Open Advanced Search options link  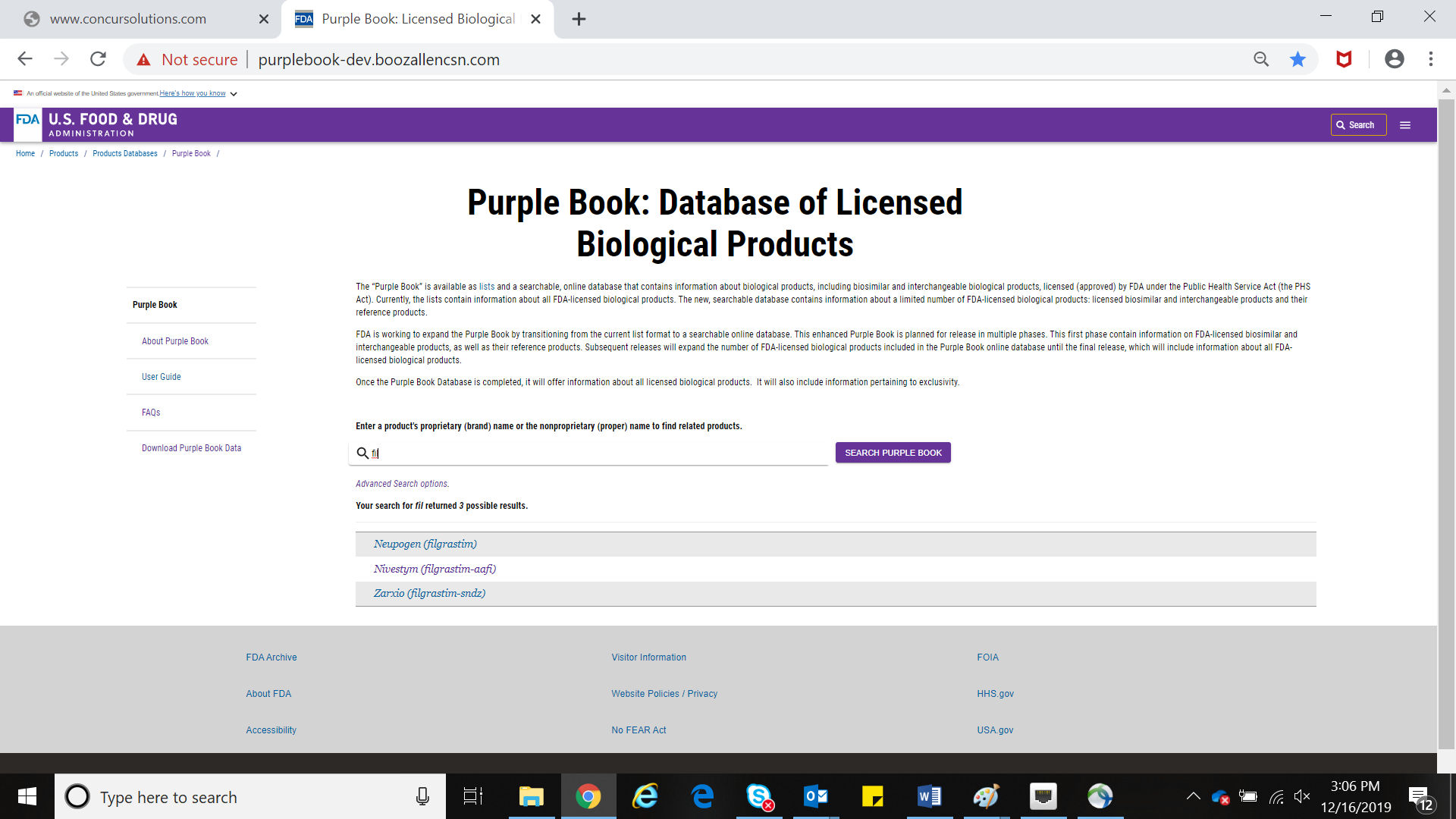(402, 484)
